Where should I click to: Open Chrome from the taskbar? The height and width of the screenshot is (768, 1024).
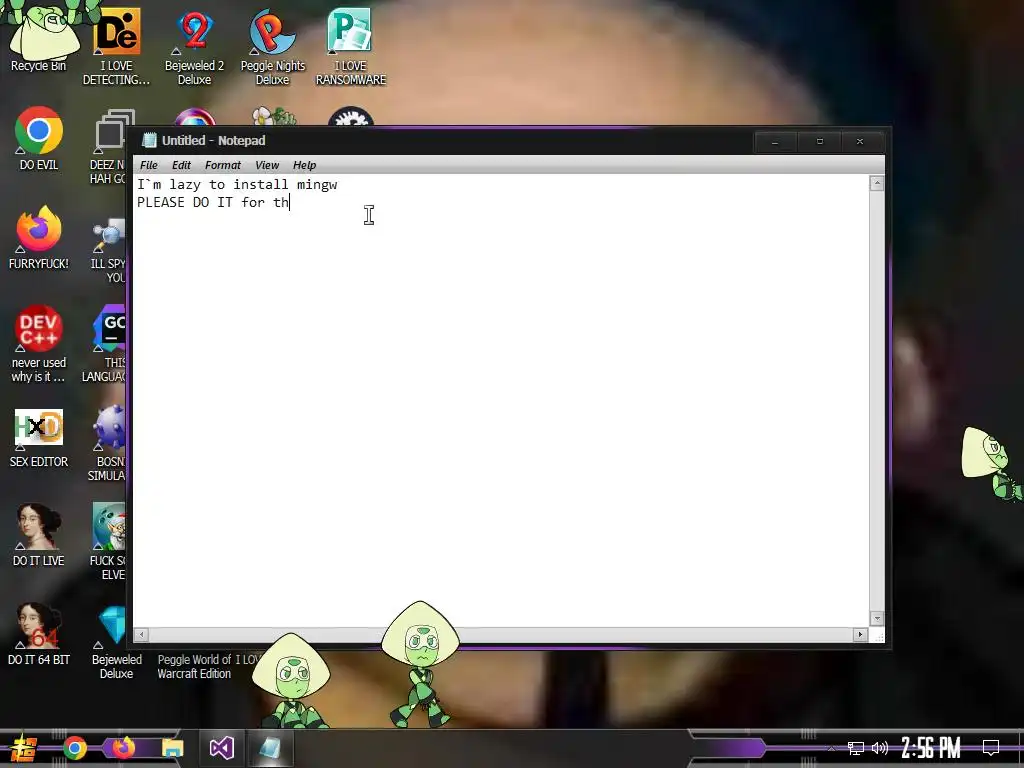pos(74,748)
